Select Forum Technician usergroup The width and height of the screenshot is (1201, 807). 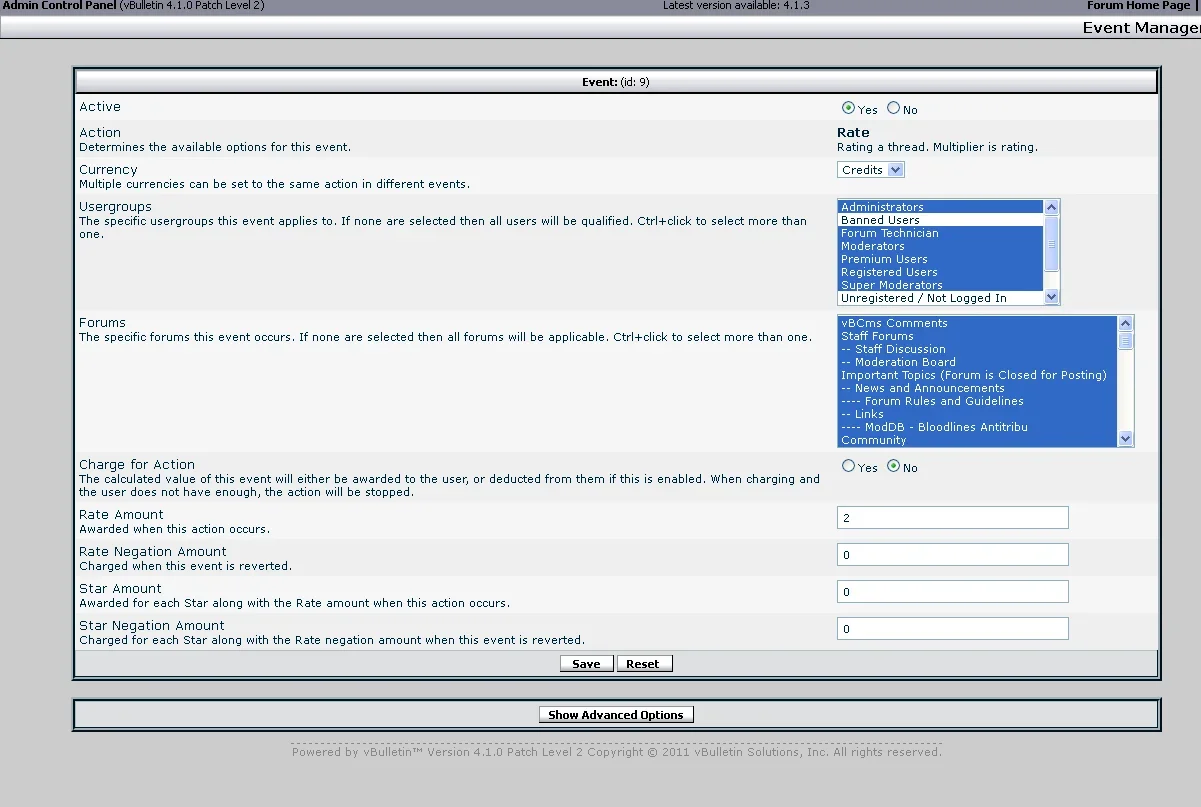(x=940, y=233)
